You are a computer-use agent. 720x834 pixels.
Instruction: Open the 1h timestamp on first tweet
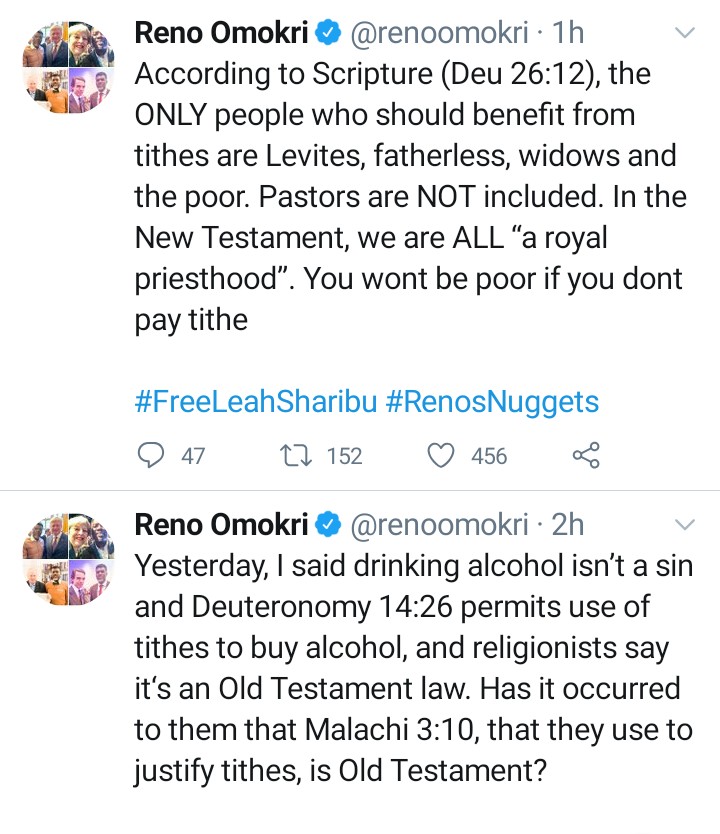point(567,33)
